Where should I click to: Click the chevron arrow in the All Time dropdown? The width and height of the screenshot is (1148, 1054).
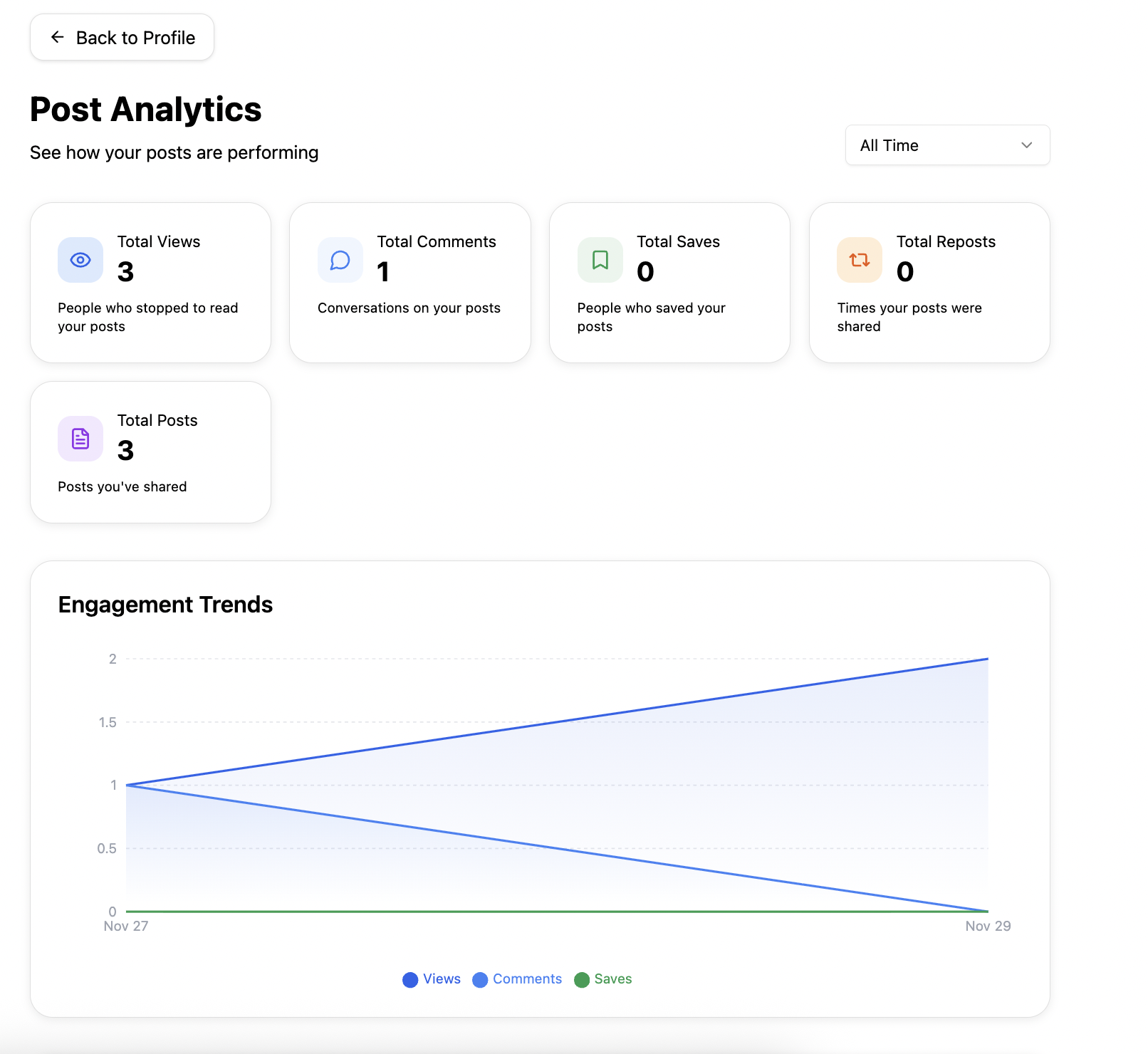pyautogui.click(x=1026, y=145)
